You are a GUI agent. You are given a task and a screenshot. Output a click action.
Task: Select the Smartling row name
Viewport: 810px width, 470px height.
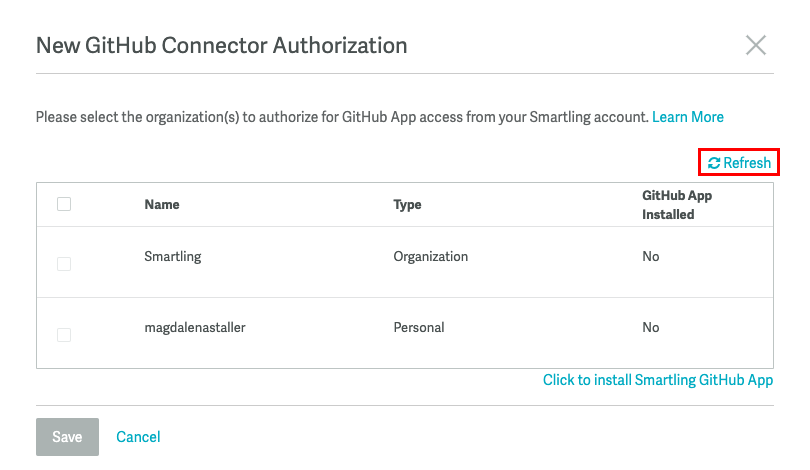173,257
